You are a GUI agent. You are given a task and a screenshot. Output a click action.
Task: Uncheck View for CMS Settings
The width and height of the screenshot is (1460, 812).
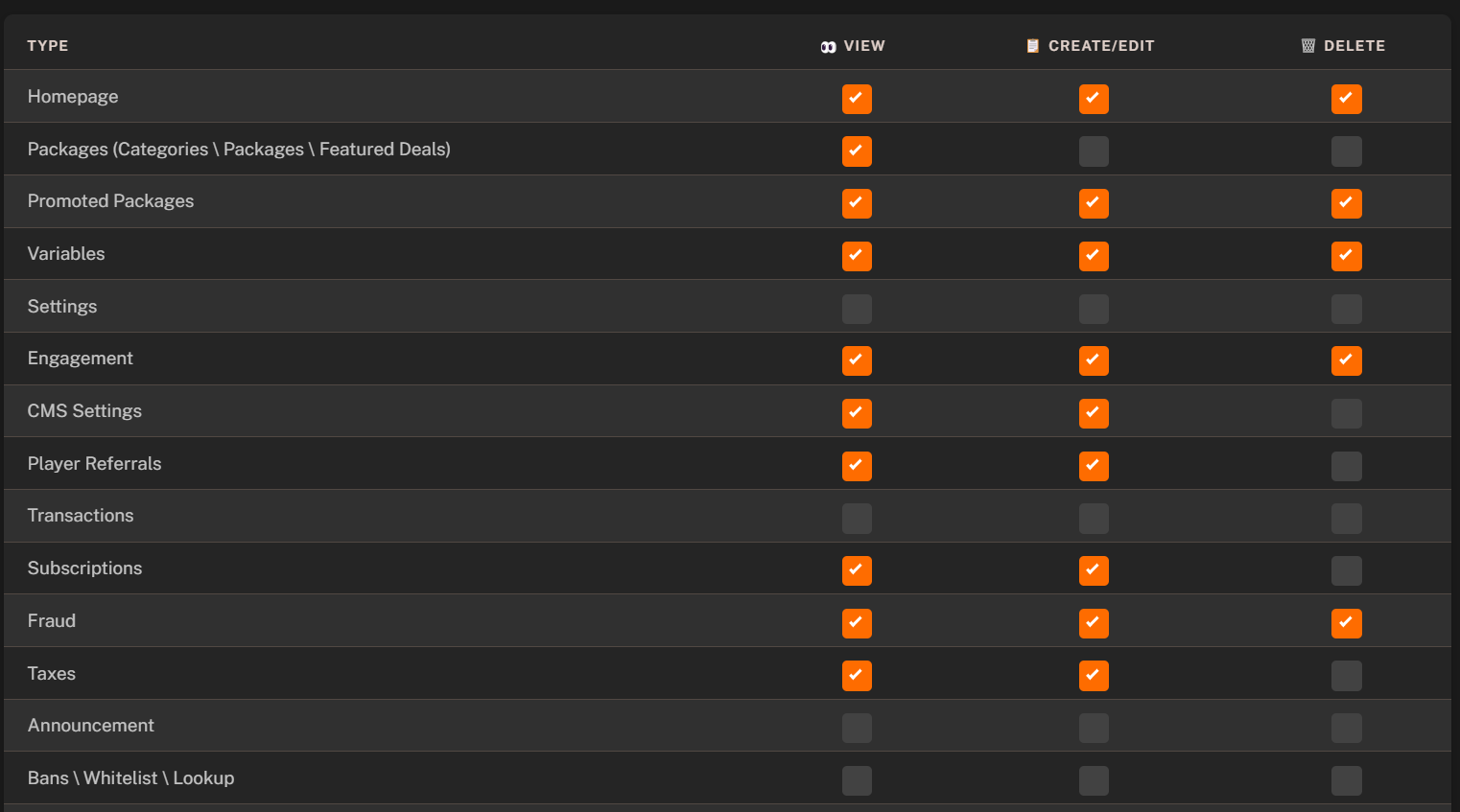click(x=857, y=413)
